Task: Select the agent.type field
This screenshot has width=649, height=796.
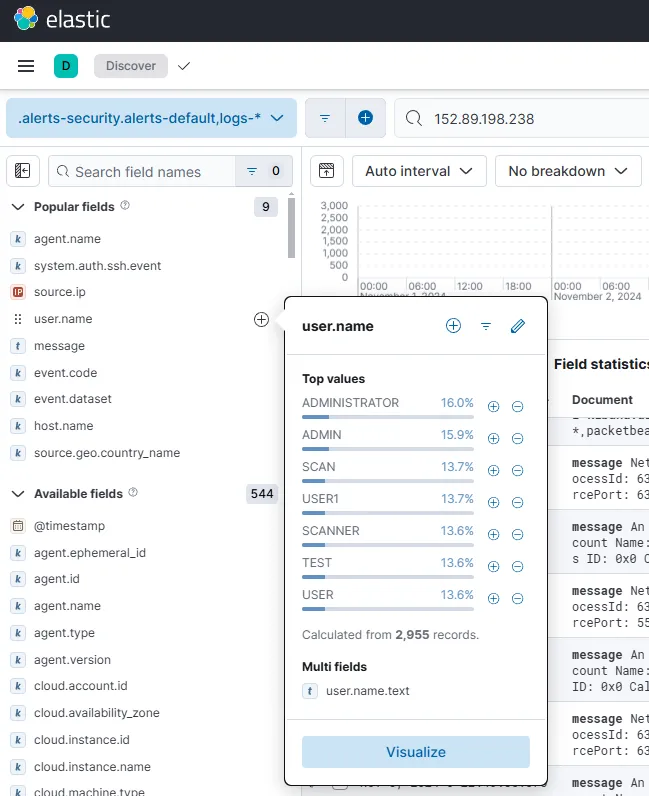Action: point(64,633)
